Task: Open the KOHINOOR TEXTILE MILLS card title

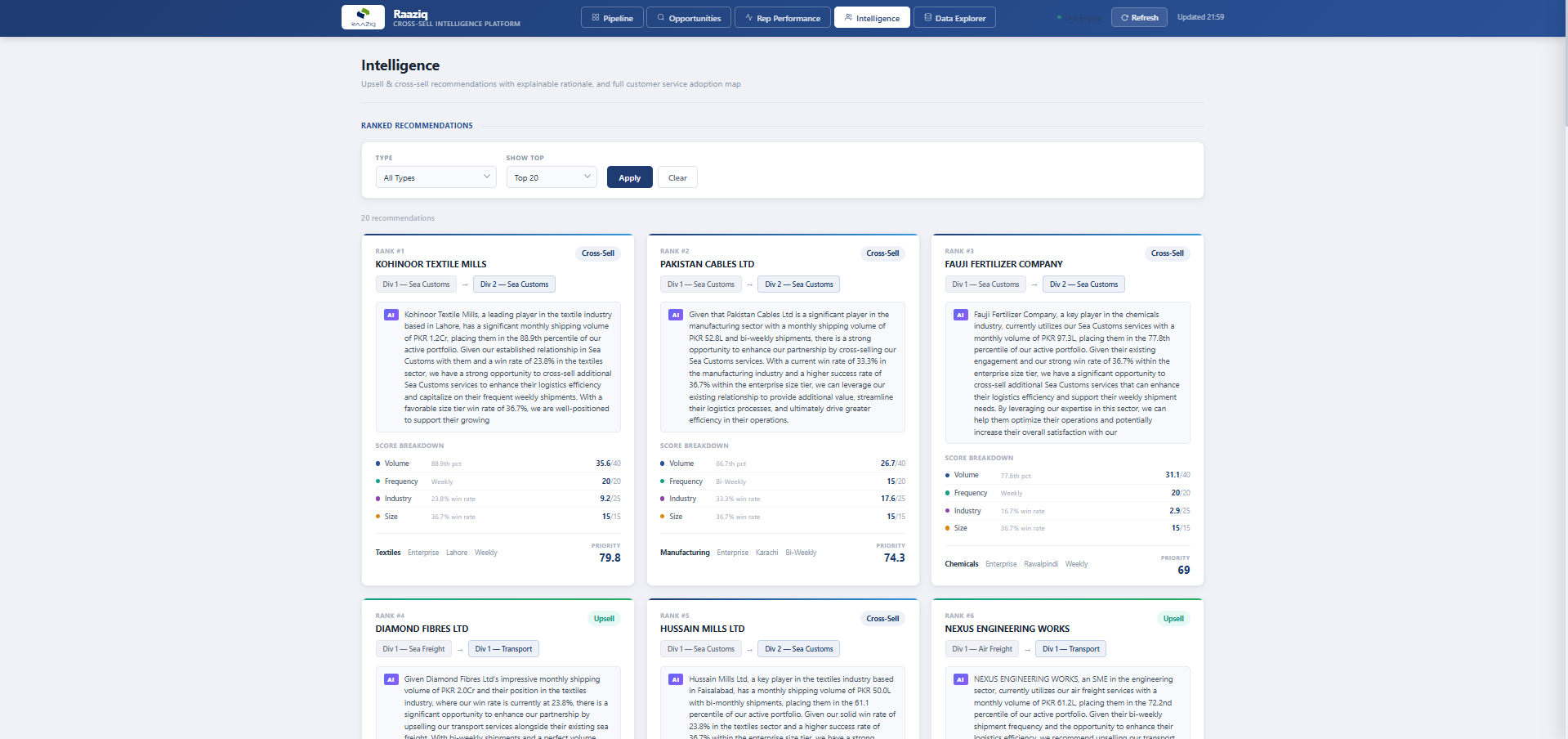Action: pos(431,264)
